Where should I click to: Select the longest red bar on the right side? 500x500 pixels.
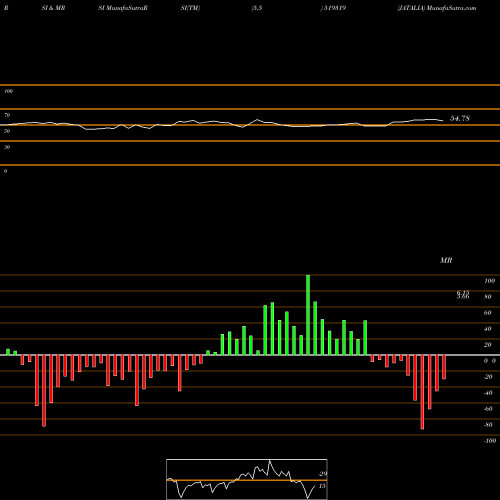point(422,392)
